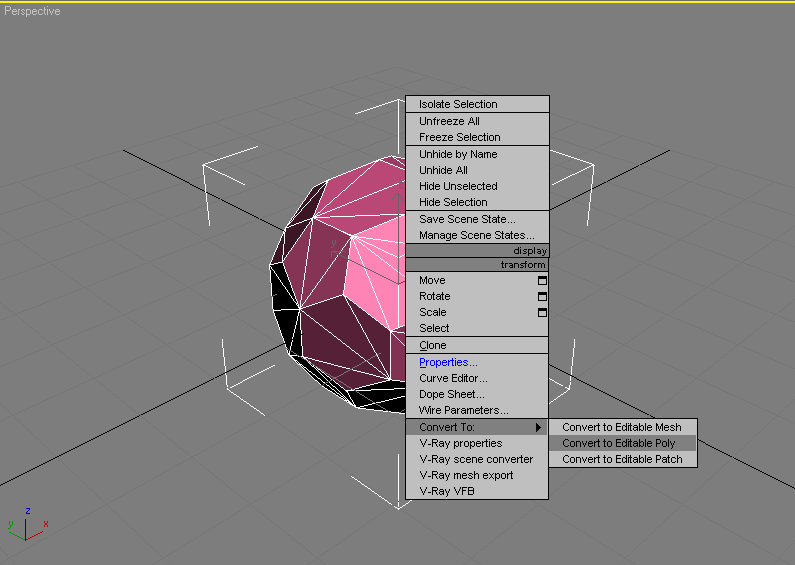Choose Isolate Selection from context menu
Screen dimensions: 795x565
[477, 104]
